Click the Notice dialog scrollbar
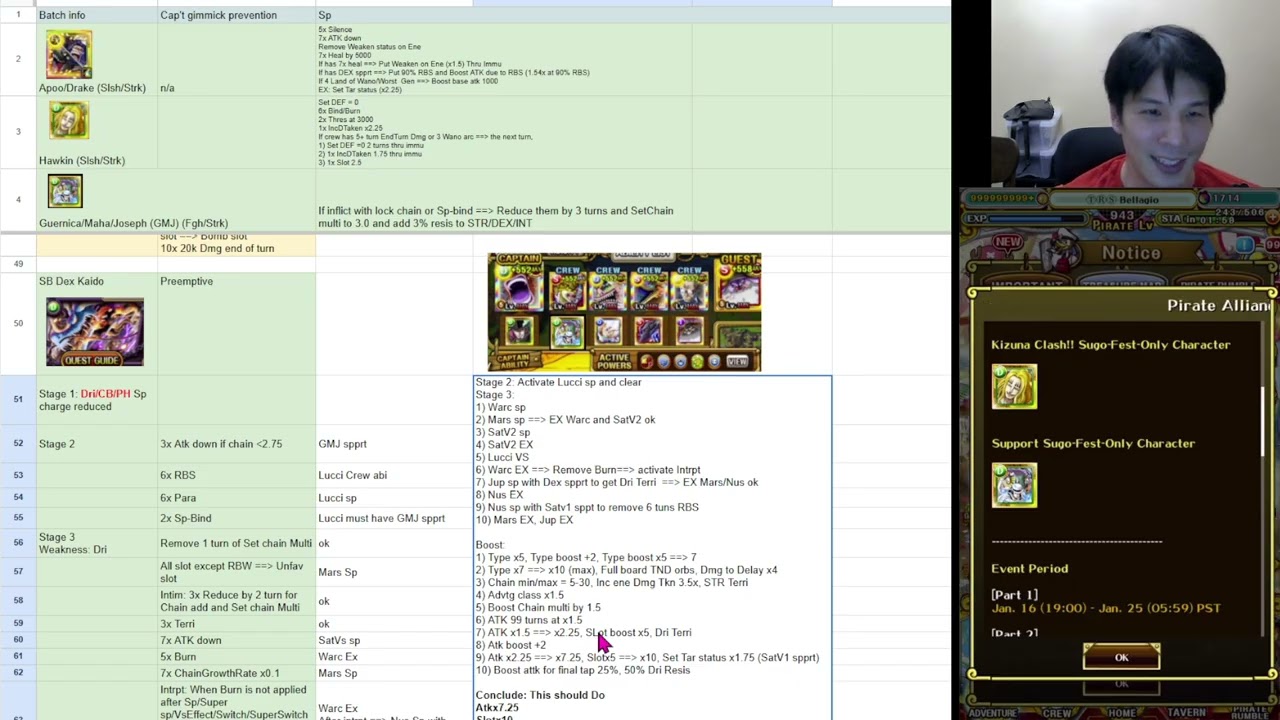Viewport: 1280px width, 720px height. pyautogui.click(x=1263, y=420)
